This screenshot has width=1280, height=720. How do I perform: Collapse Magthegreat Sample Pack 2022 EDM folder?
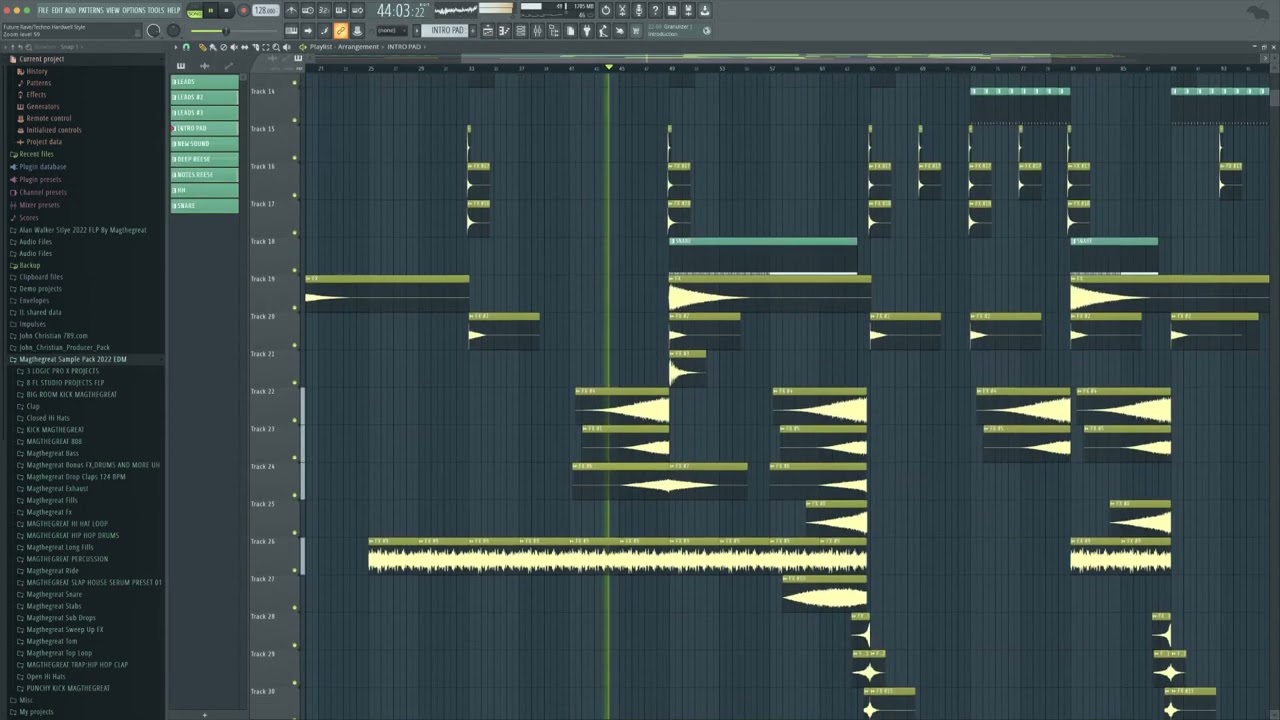(x=72, y=359)
